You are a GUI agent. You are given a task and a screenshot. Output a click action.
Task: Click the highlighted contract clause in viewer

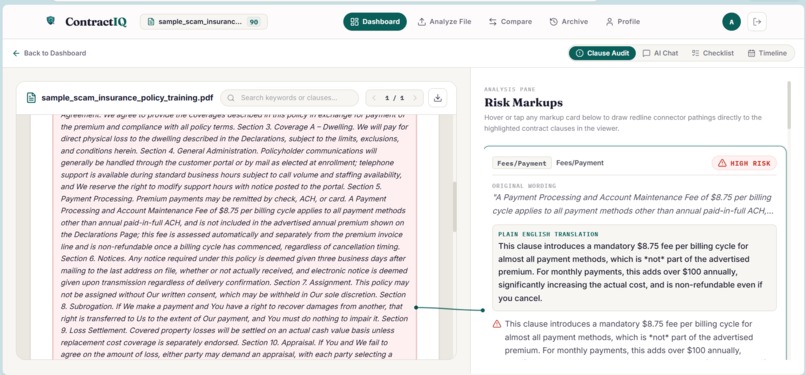pos(234,236)
